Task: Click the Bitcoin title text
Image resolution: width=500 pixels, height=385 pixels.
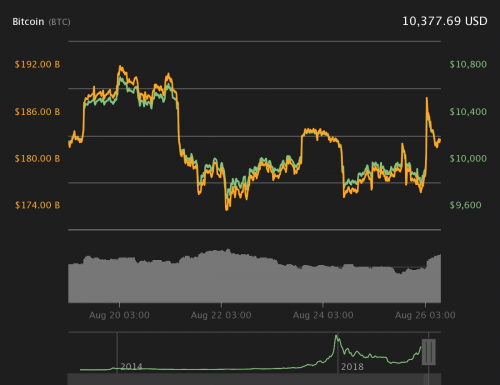Action: tap(28, 22)
